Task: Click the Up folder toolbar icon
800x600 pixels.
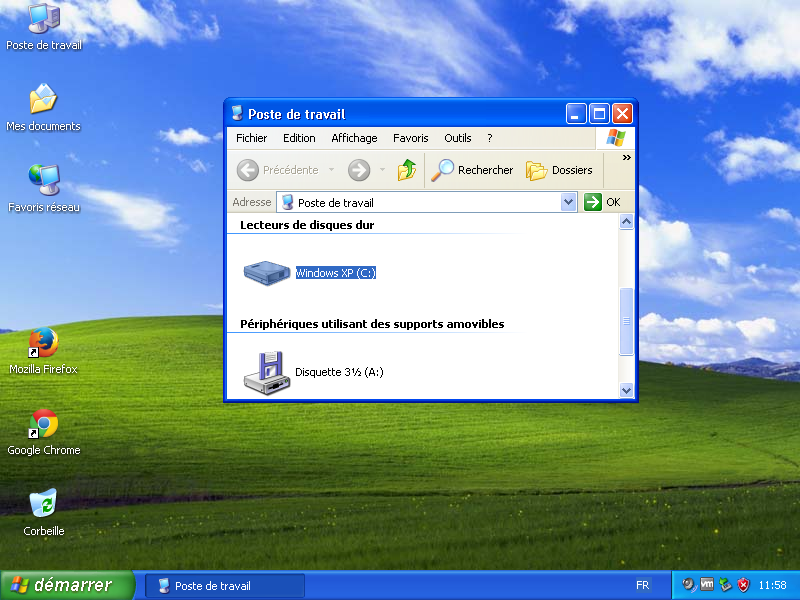Action: (x=407, y=170)
